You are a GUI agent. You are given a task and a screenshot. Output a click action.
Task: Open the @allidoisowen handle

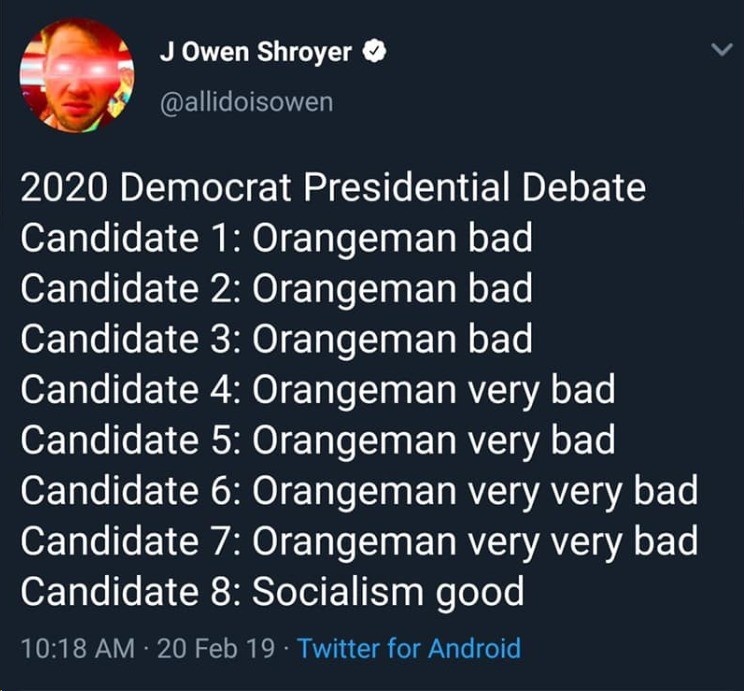pyautogui.click(x=246, y=102)
